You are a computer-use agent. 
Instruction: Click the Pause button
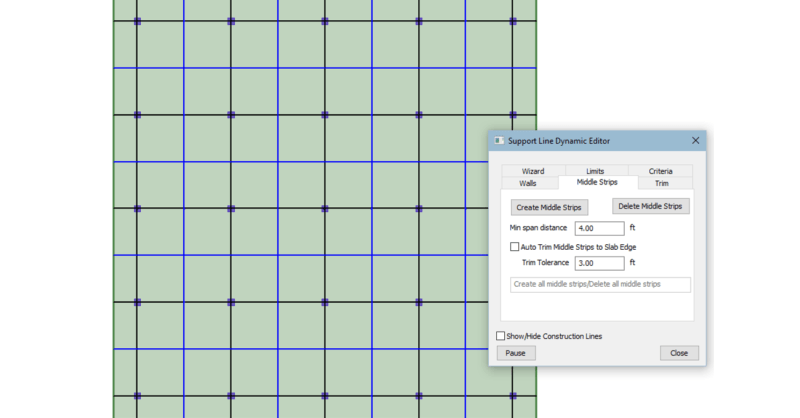516,353
